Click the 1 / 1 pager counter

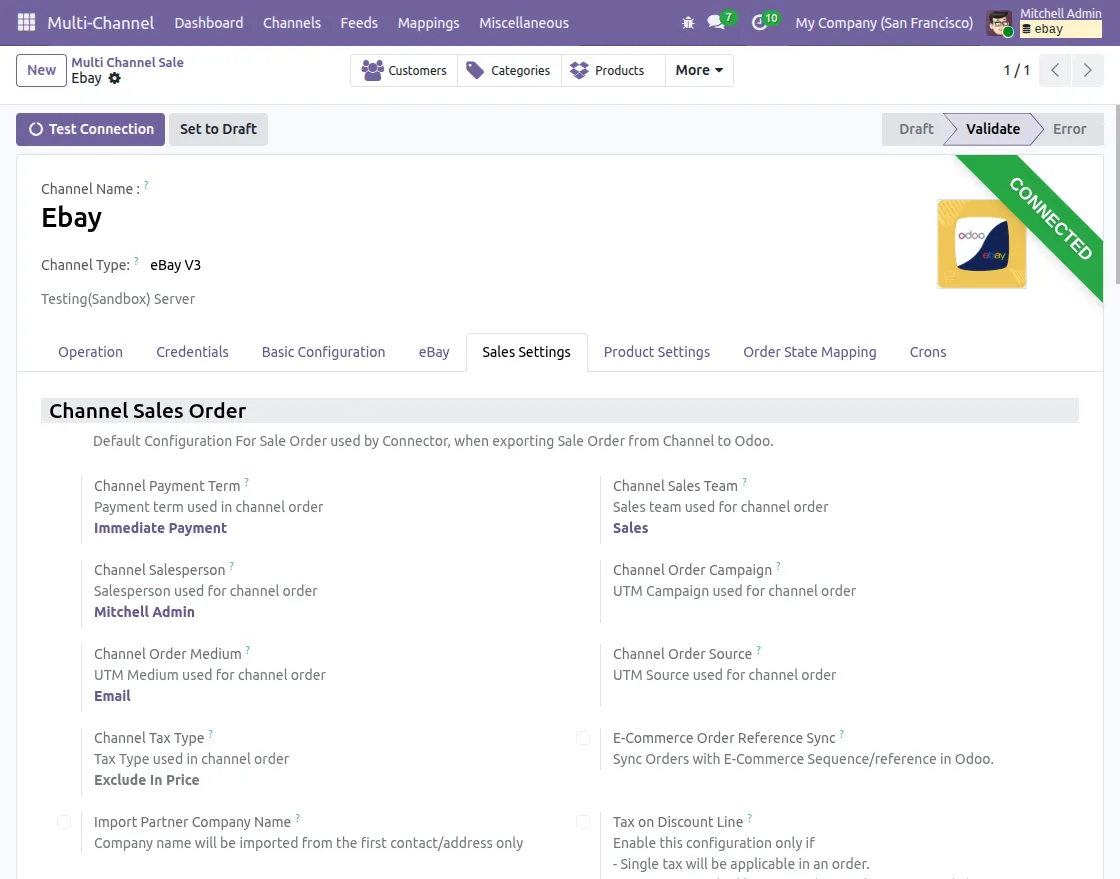pos(1016,70)
